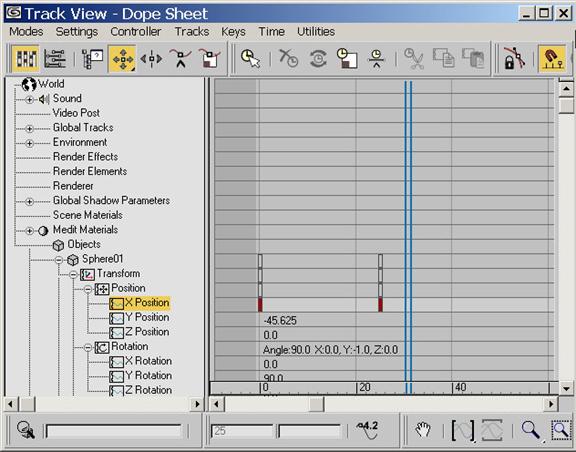This screenshot has width=576, height=452.
Task: Select the Edit Ranges toolbar icon
Action: pos(55,58)
